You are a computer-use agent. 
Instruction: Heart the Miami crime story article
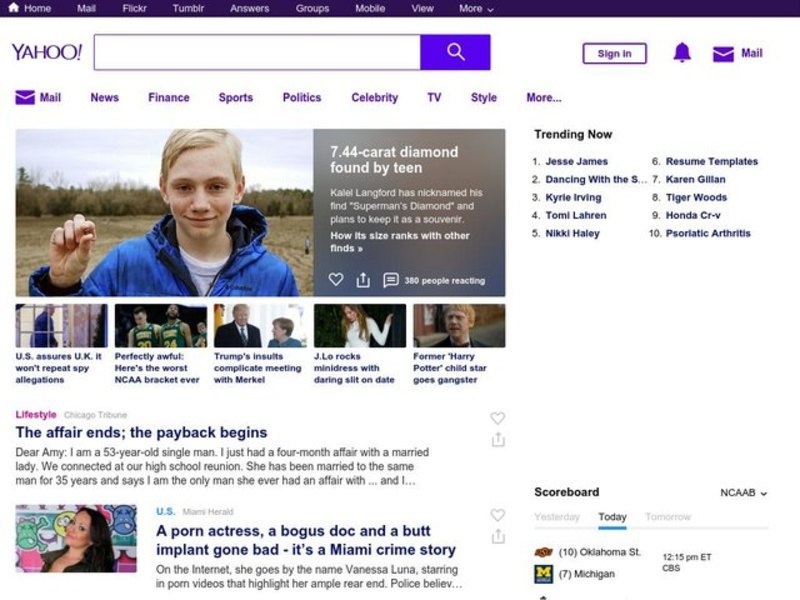[x=497, y=515]
